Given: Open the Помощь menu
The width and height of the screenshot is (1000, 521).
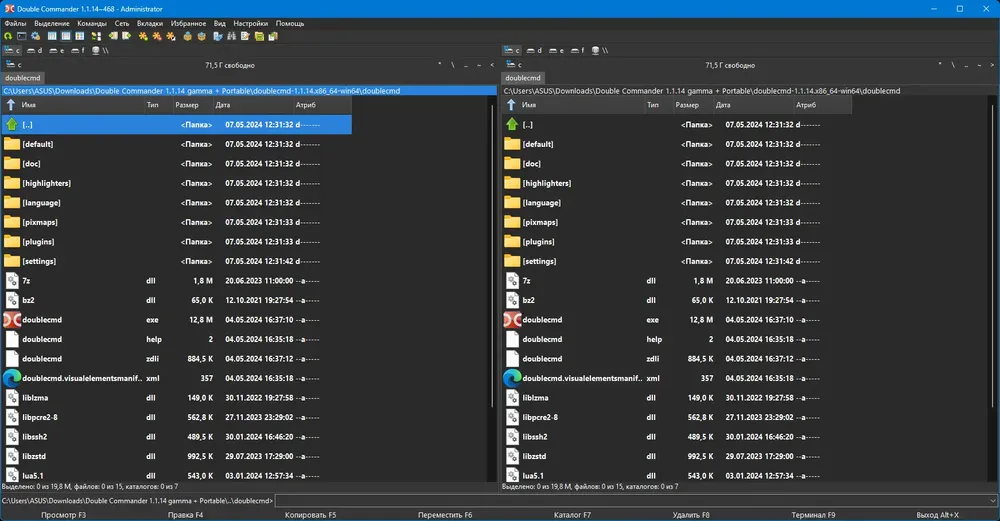Looking at the screenshot, I should click(x=290, y=23).
